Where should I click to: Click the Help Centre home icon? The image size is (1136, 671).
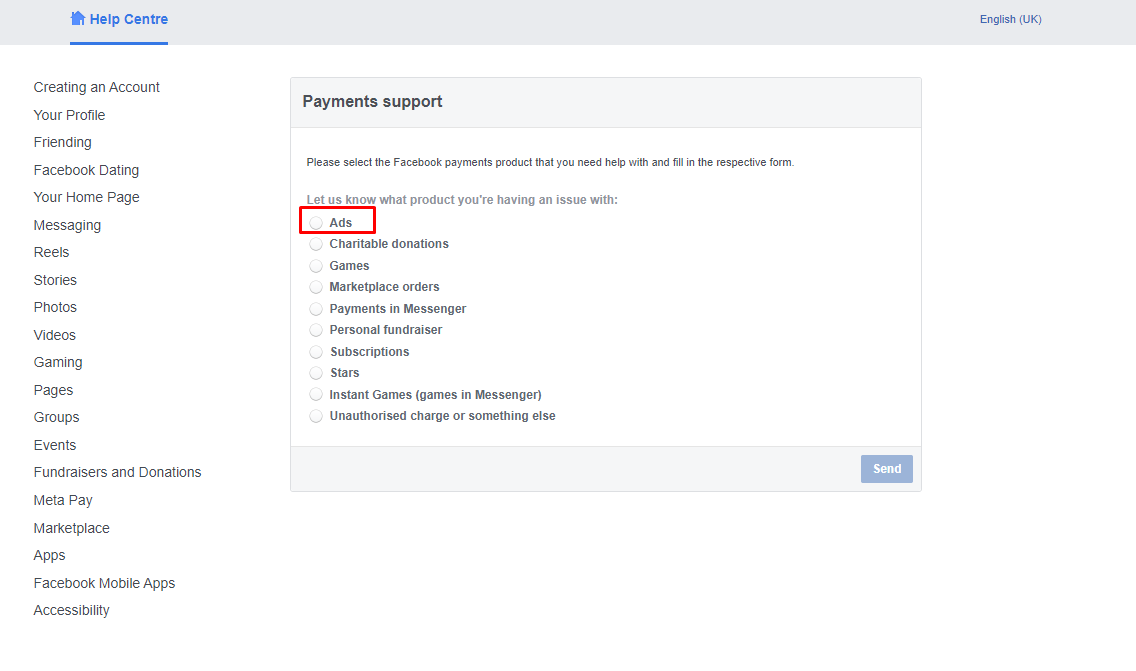click(78, 19)
